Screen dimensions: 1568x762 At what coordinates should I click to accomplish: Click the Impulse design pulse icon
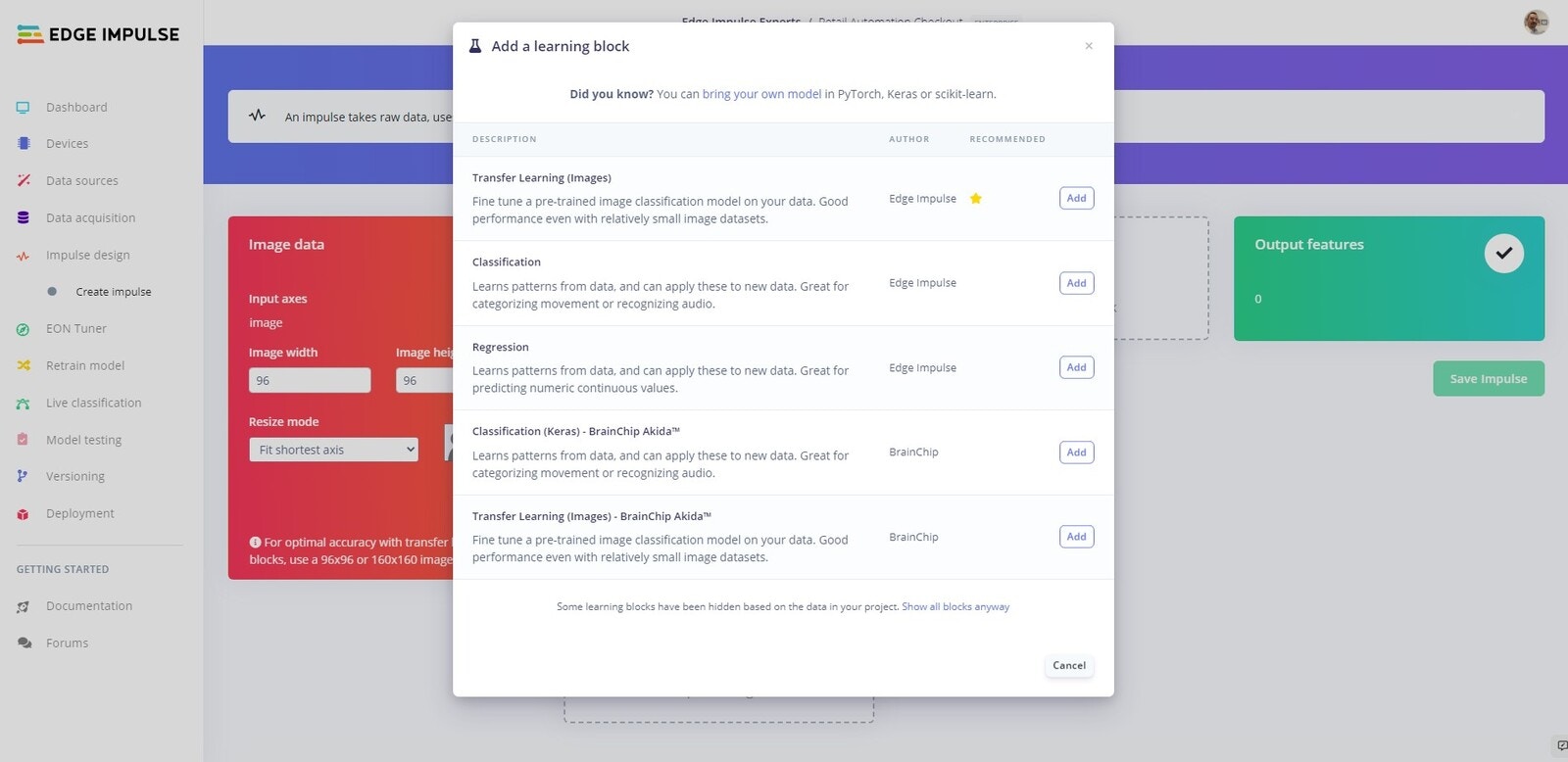[x=24, y=256]
